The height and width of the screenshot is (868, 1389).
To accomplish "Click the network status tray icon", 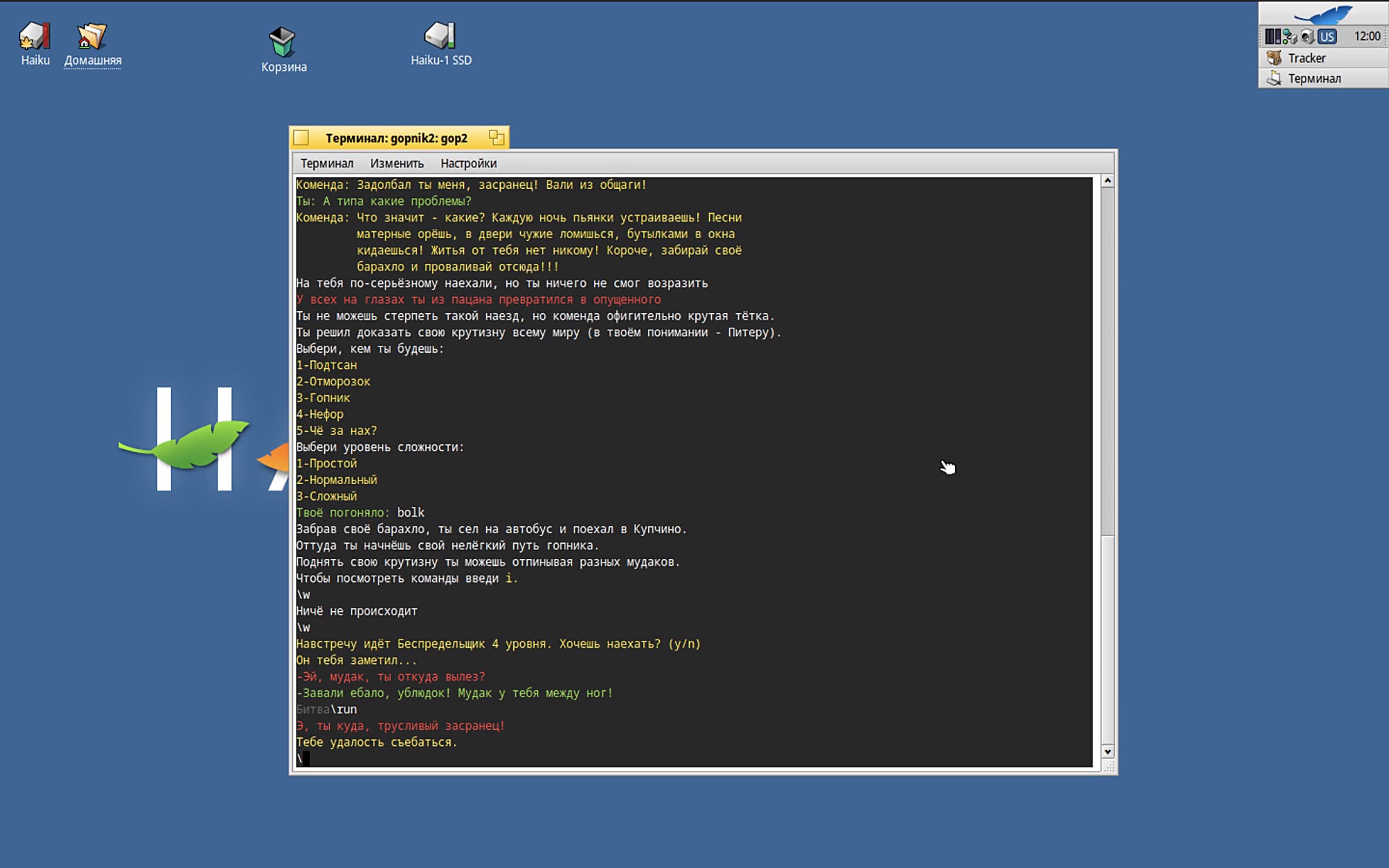I will (1290, 36).
